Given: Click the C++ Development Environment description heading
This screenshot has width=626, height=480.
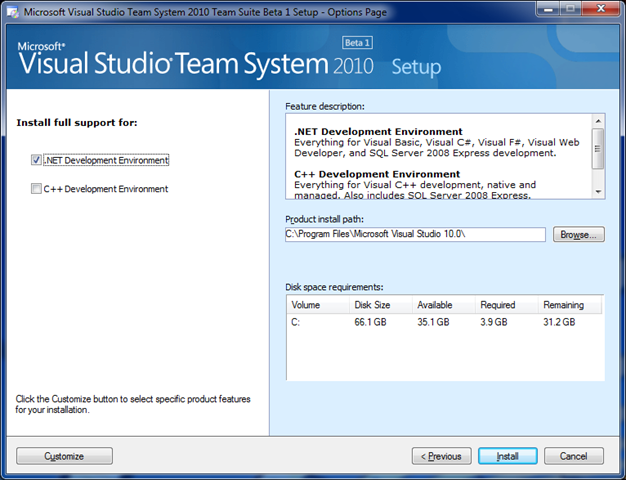Looking at the screenshot, I should pyautogui.click(x=377, y=174).
